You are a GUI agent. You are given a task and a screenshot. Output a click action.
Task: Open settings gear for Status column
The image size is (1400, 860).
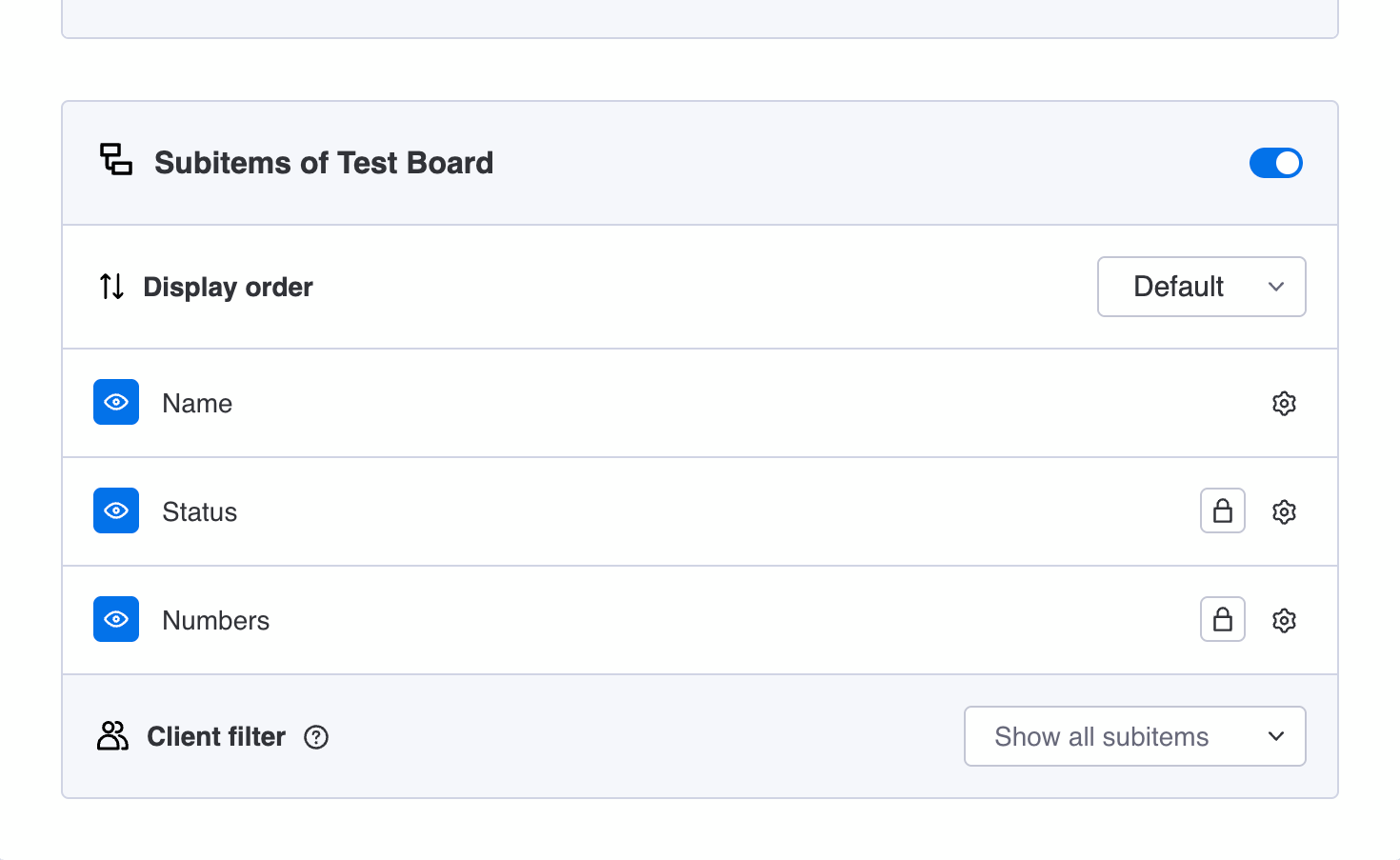(x=1284, y=512)
